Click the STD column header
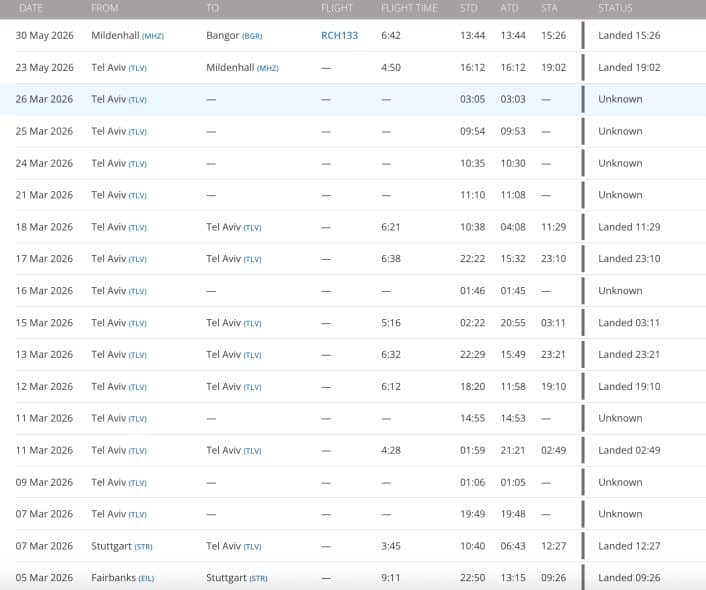This screenshot has height=590, width=706. pyautogui.click(x=468, y=8)
